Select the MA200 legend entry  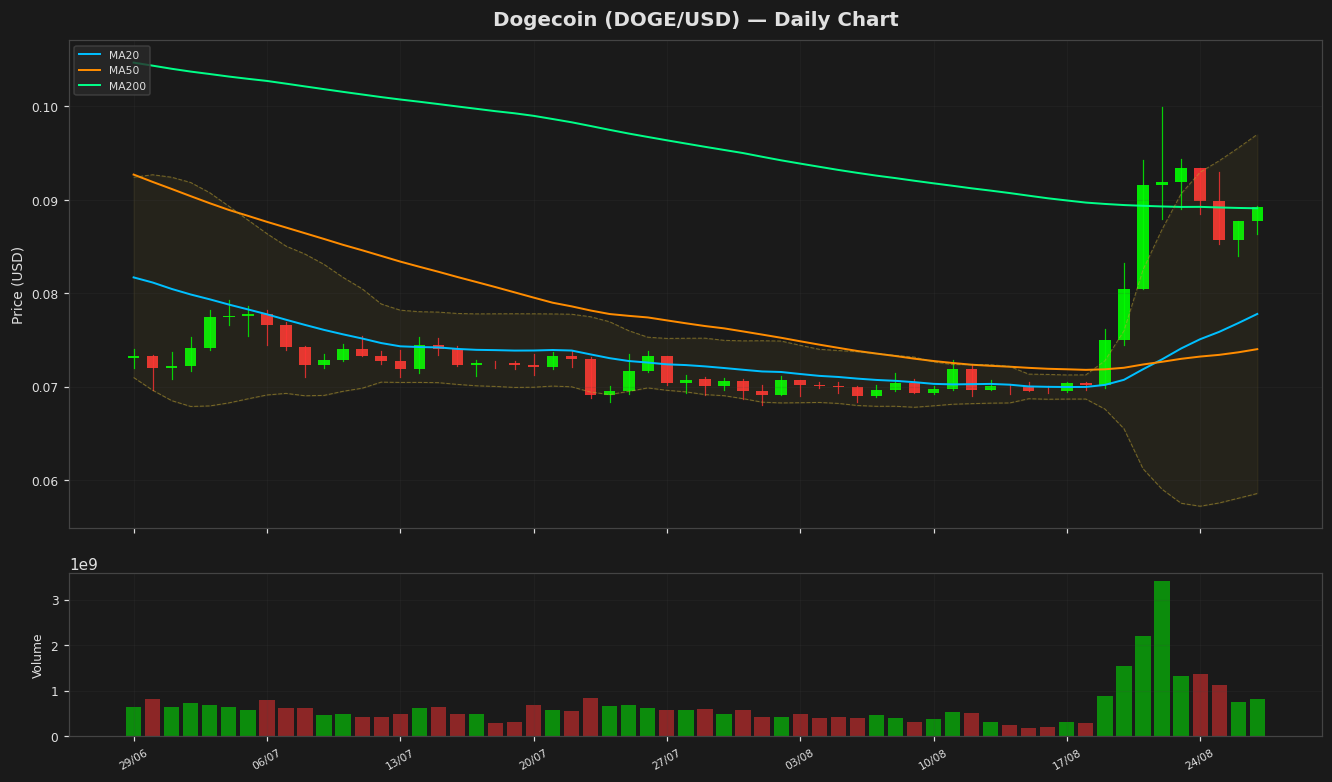(112, 86)
